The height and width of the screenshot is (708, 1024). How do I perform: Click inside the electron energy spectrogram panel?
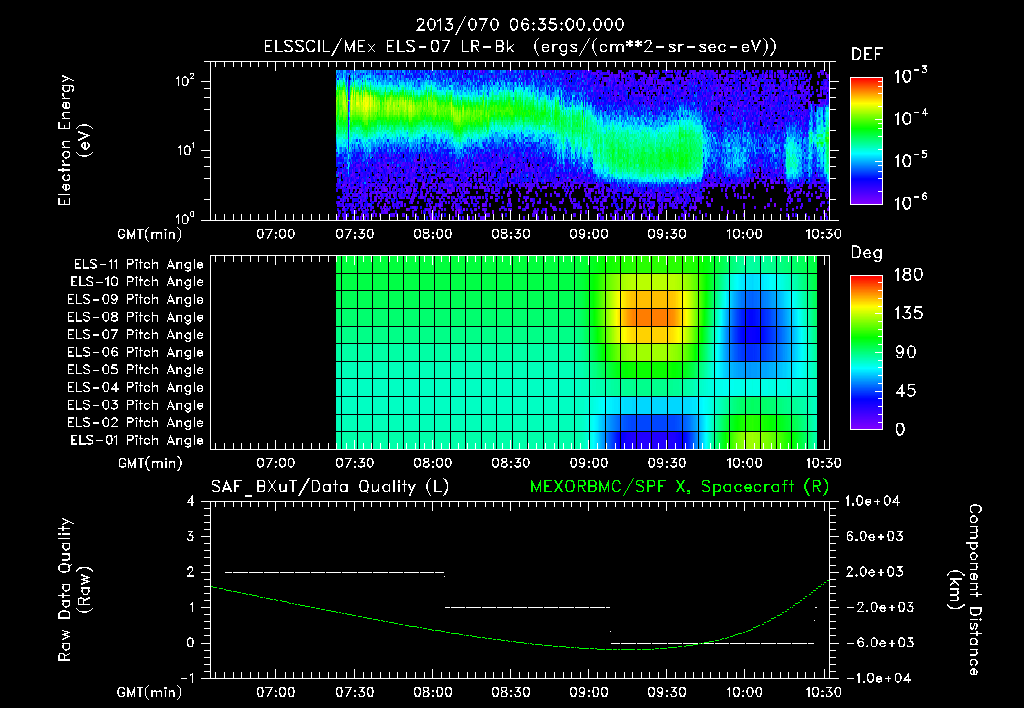tap(519, 141)
